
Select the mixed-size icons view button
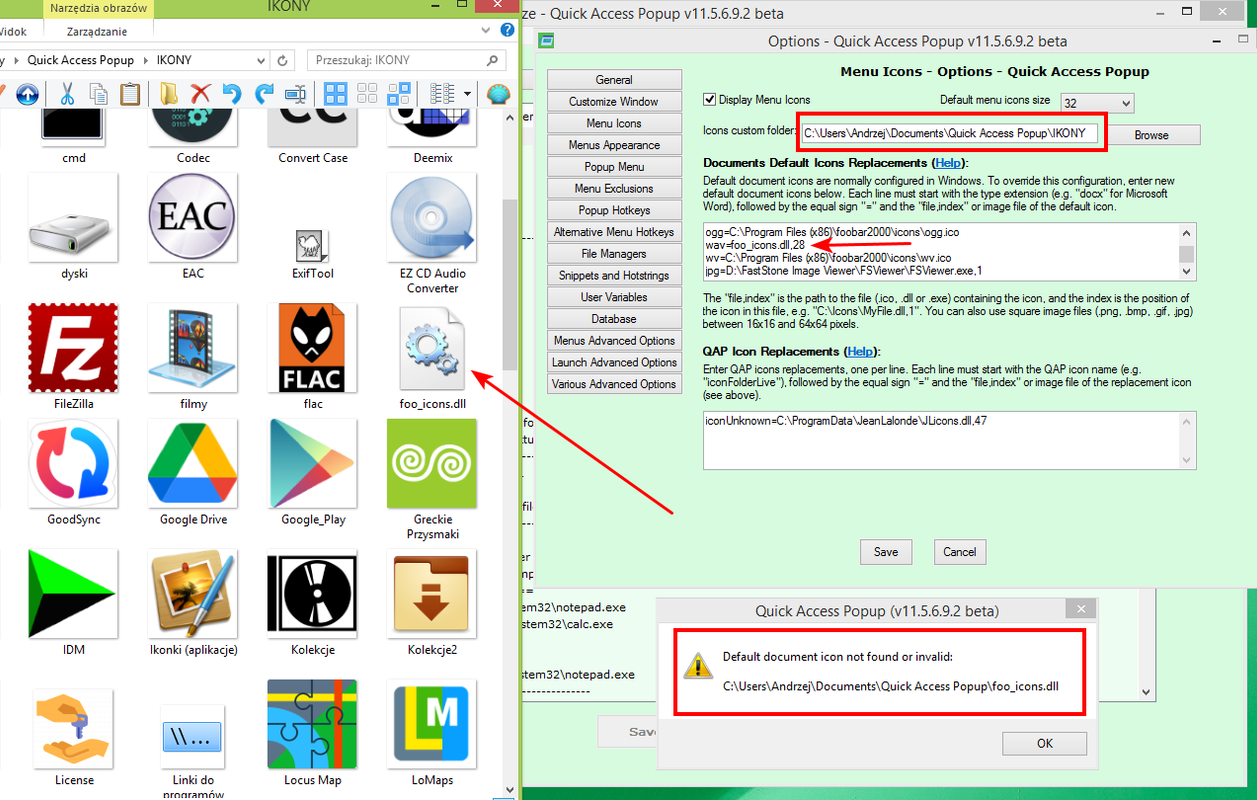click(398, 94)
